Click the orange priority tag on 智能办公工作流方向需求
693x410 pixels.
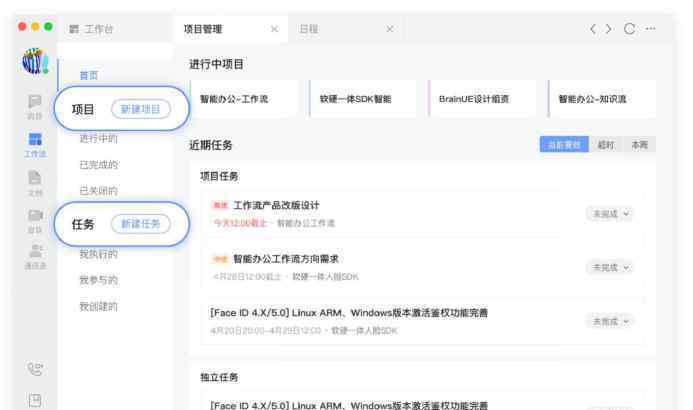[x=220, y=259]
